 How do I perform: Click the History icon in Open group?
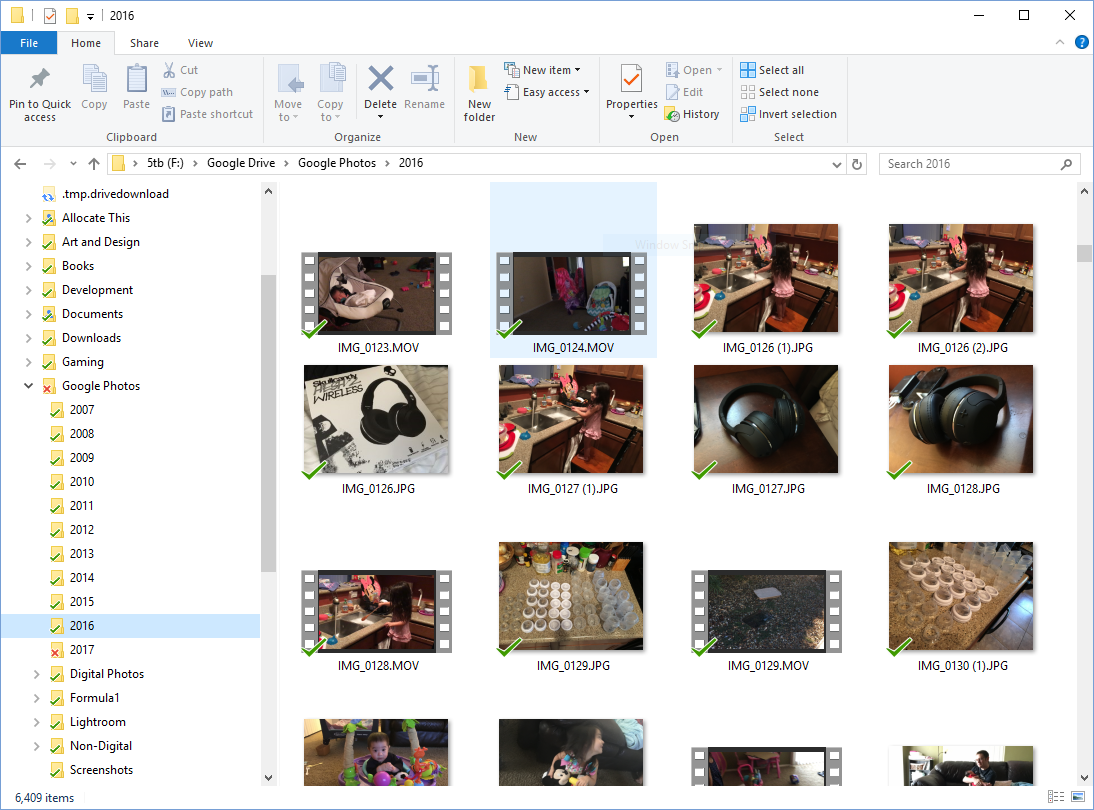pyautogui.click(x=672, y=114)
